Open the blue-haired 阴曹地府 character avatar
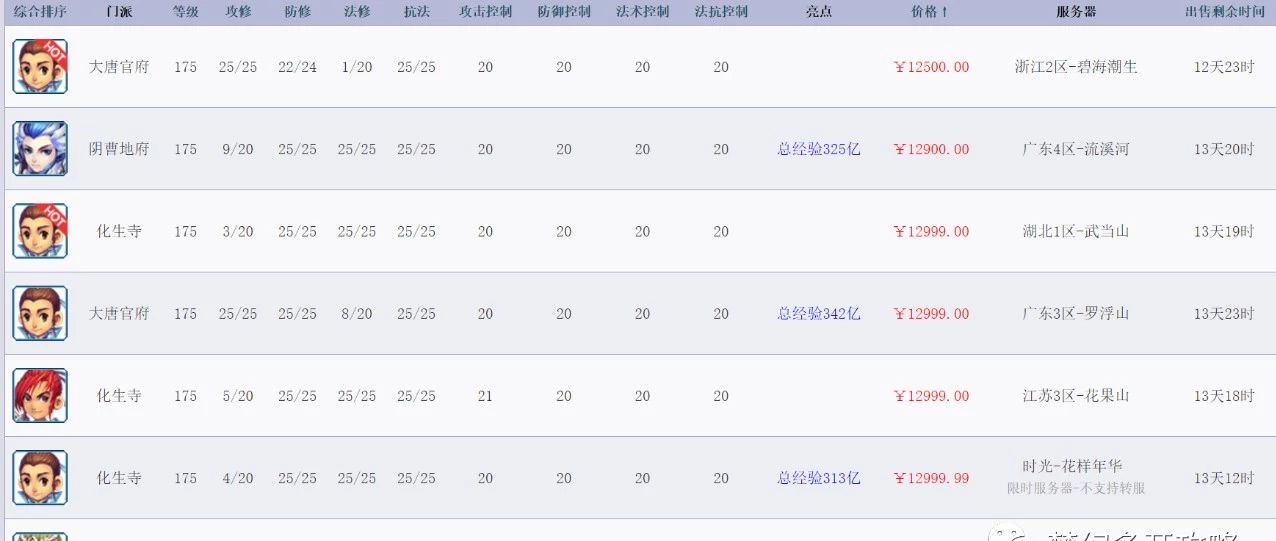This screenshot has height=541, width=1276. [40, 149]
